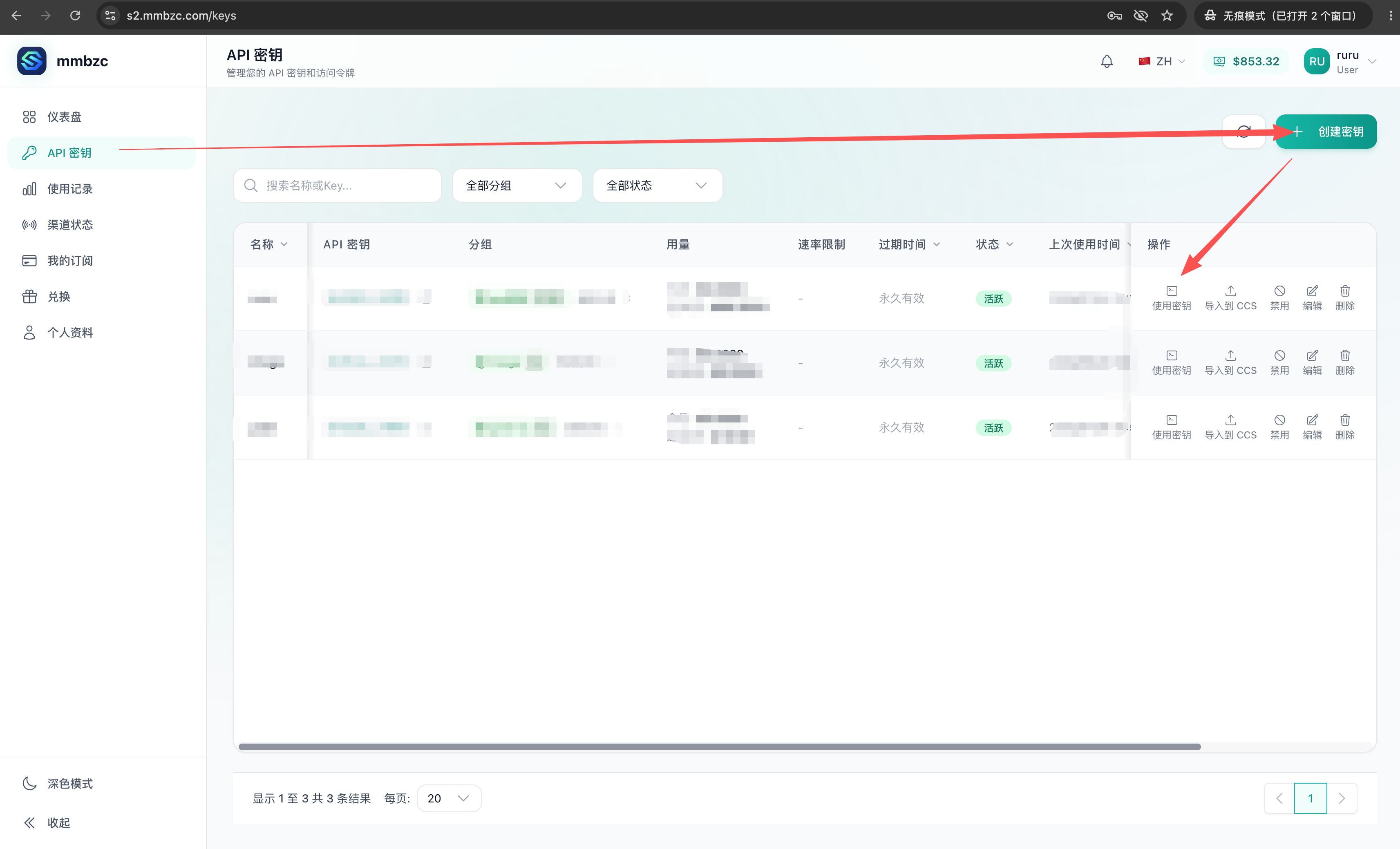Open the notification bell
This screenshot has height=849, width=1400.
click(1107, 61)
